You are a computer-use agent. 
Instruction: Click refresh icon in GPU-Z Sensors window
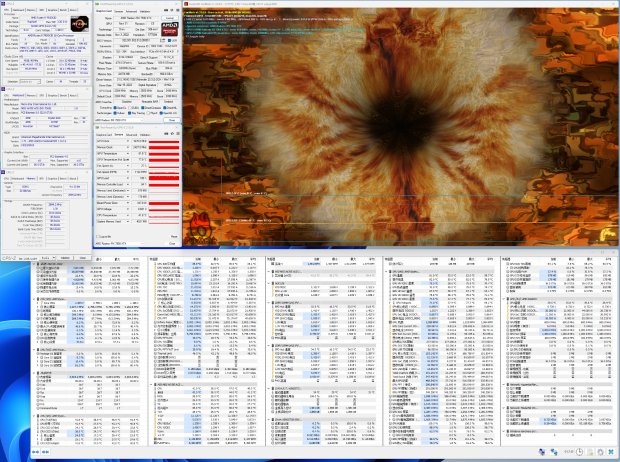click(x=172, y=133)
